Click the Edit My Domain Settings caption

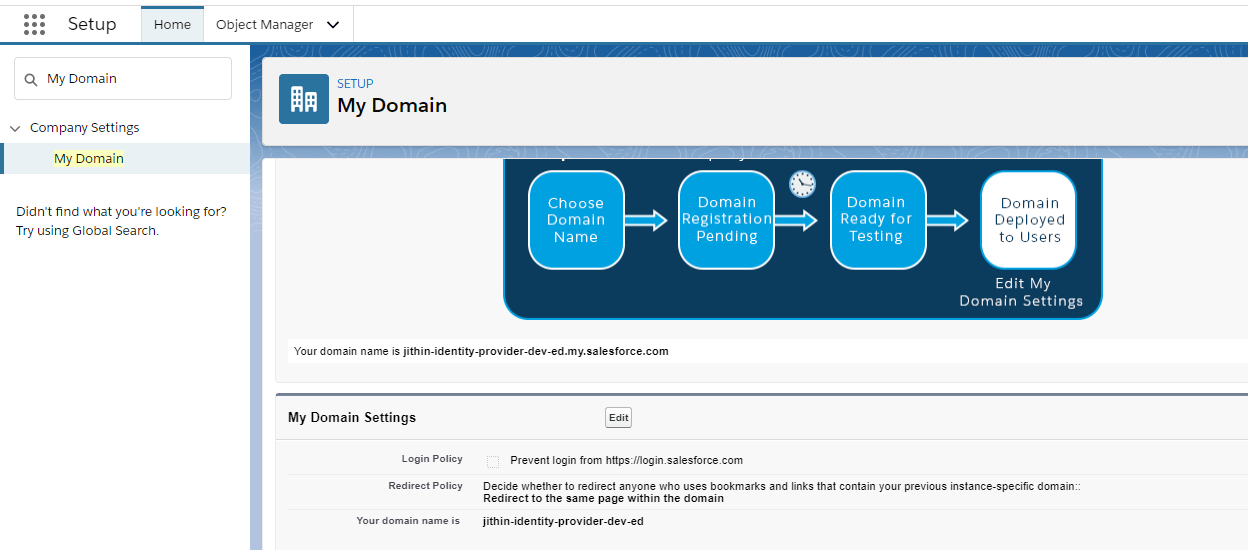tap(1021, 292)
